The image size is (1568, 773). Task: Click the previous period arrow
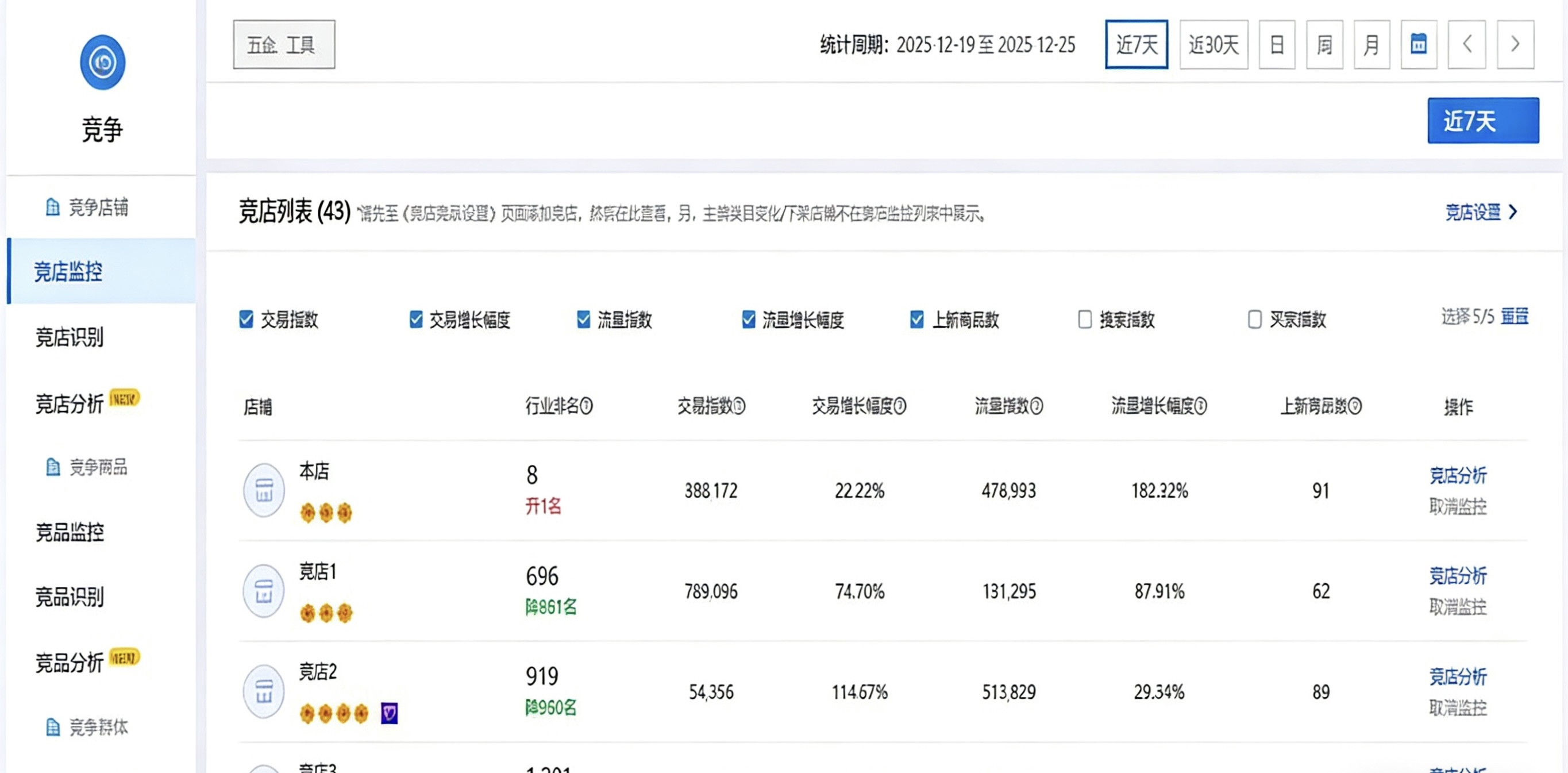tap(1466, 44)
